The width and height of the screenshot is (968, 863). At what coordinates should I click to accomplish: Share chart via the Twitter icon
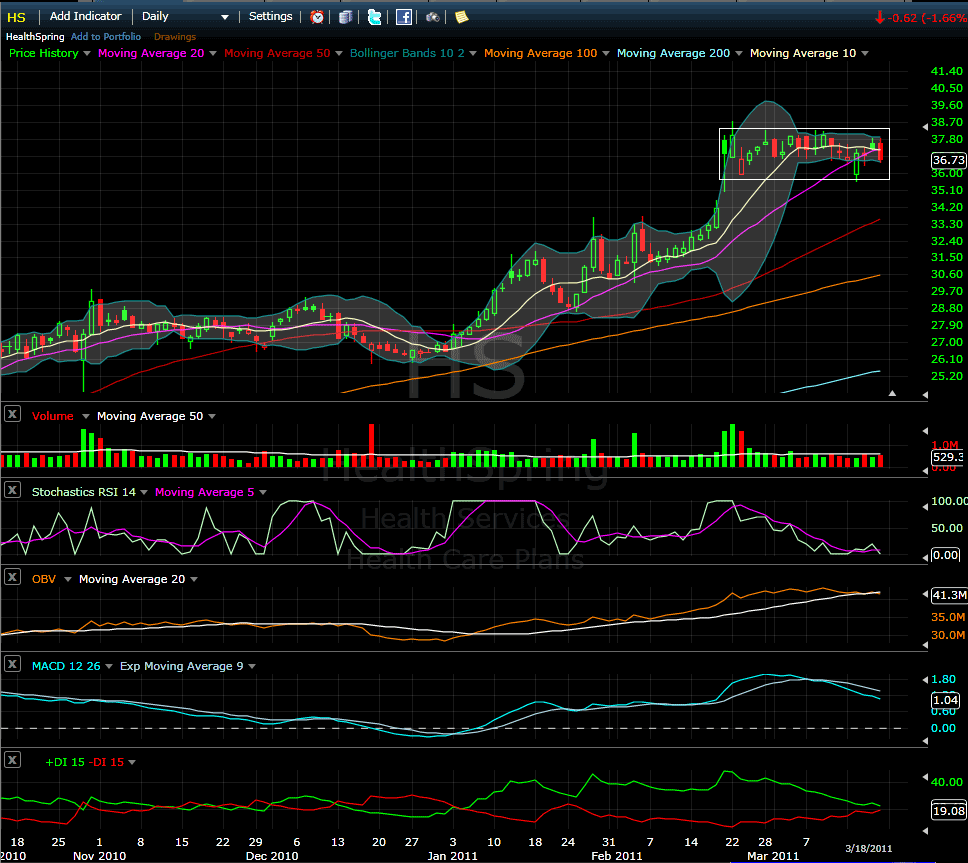click(x=374, y=17)
